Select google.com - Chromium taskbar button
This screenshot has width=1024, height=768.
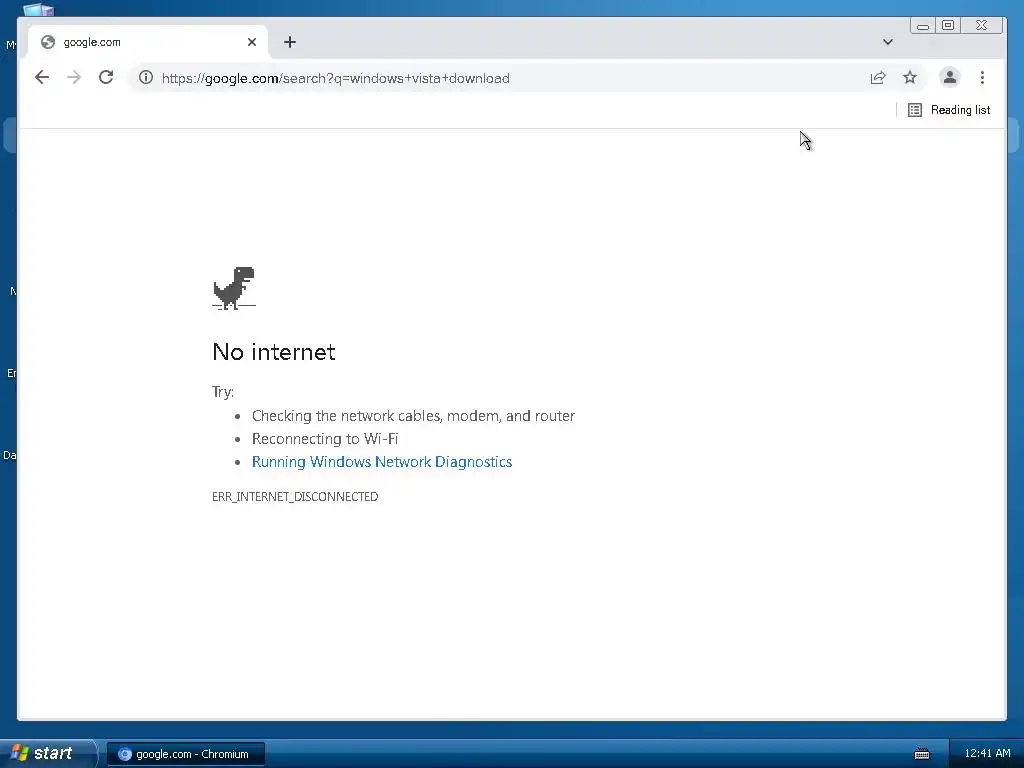pos(186,754)
